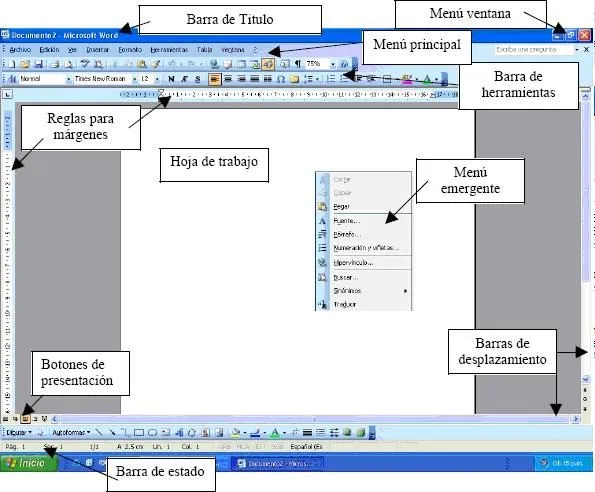The height and width of the screenshot is (492, 595).
Task: Select the Rectangle drawing tool
Action: tap(139, 432)
